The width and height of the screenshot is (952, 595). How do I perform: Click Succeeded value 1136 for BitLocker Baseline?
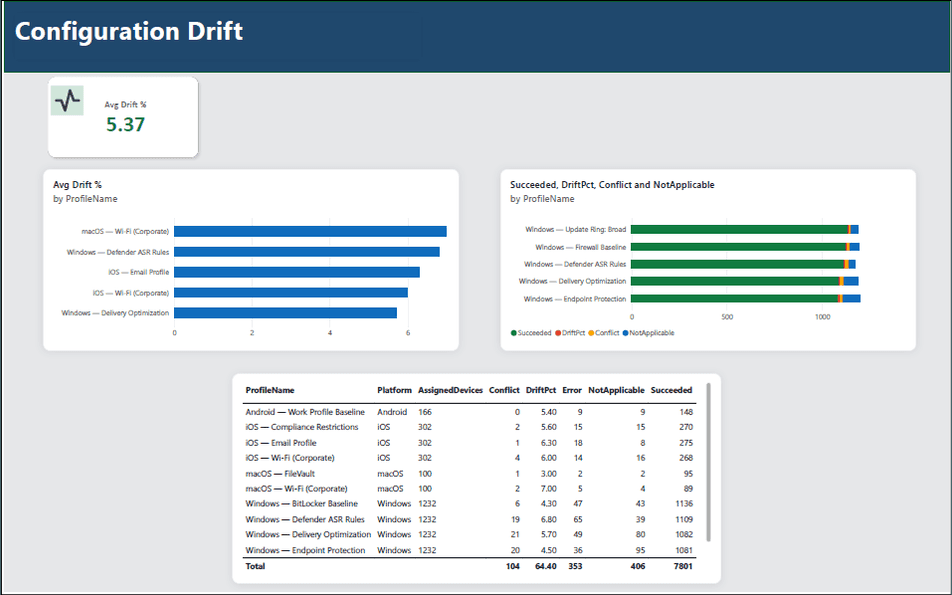click(684, 504)
